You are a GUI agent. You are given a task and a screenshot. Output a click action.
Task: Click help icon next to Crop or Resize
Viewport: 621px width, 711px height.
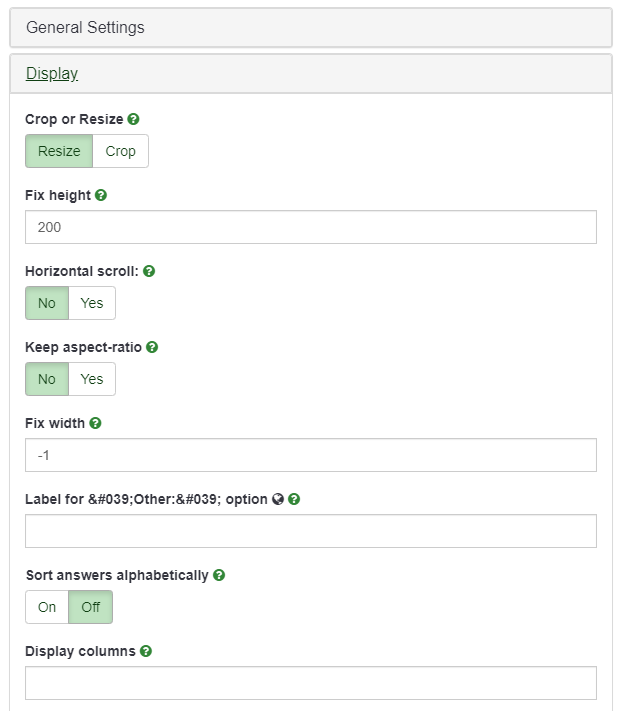click(134, 119)
